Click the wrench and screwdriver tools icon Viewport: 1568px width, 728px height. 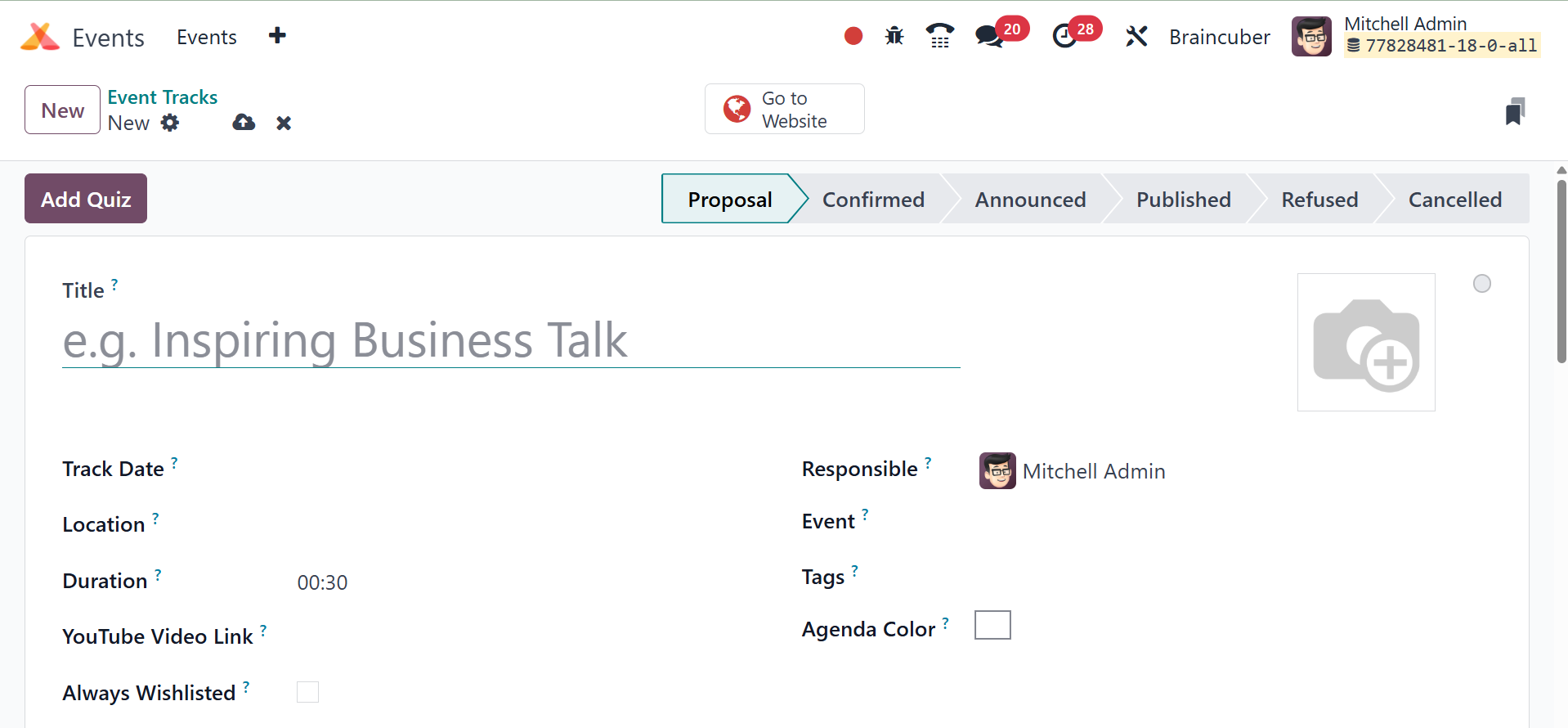1136,36
